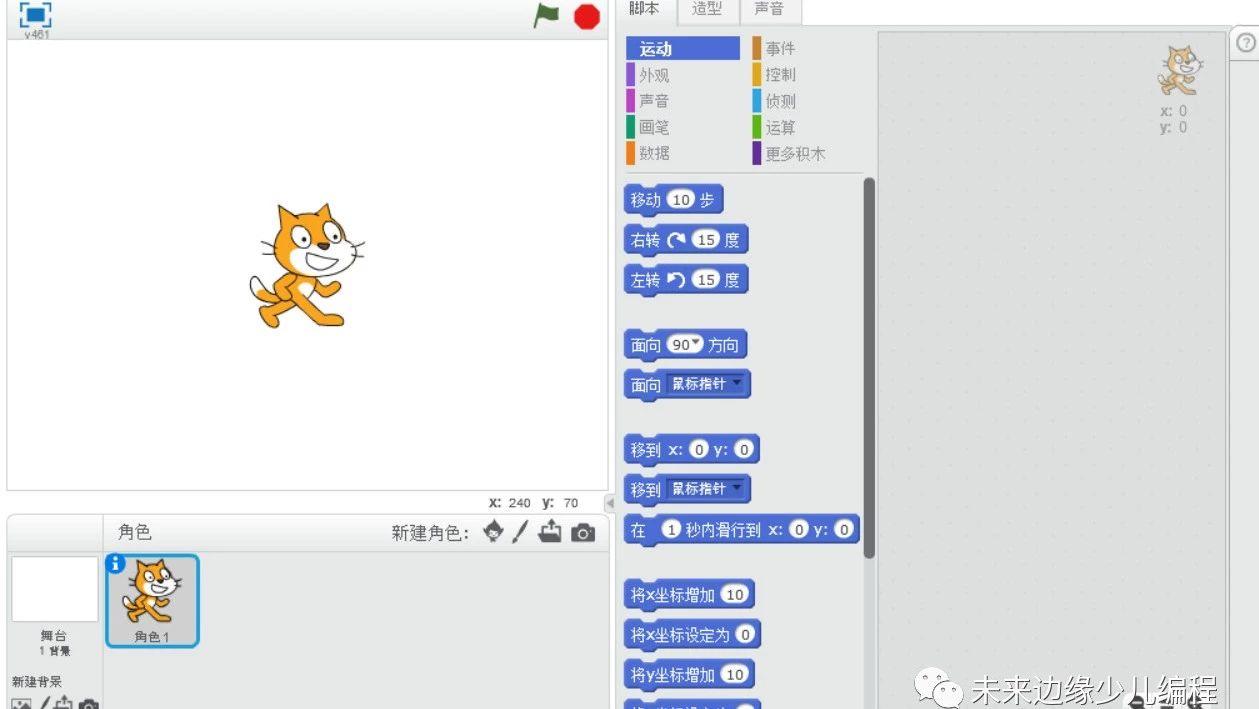This screenshot has width=1259, height=709.
Task: Click the cat sprite on the stage
Action: point(306,265)
